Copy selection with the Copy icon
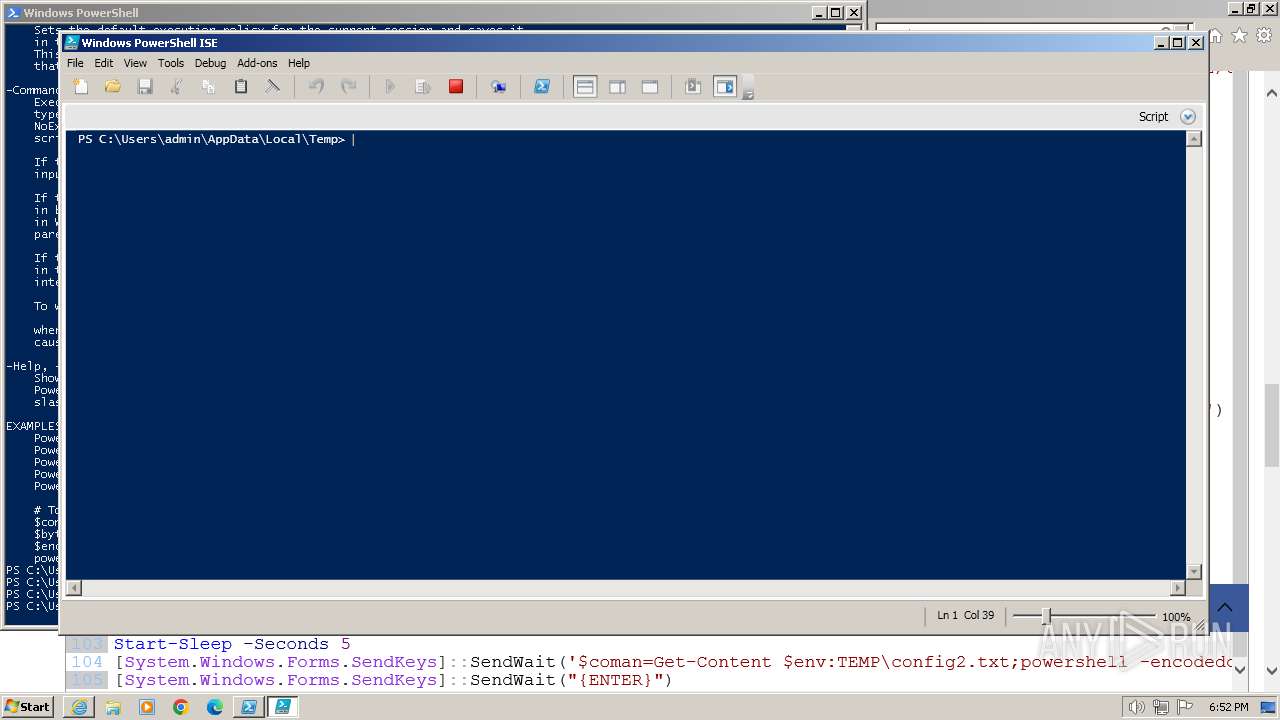The height and width of the screenshot is (720, 1280). pos(209,87)
